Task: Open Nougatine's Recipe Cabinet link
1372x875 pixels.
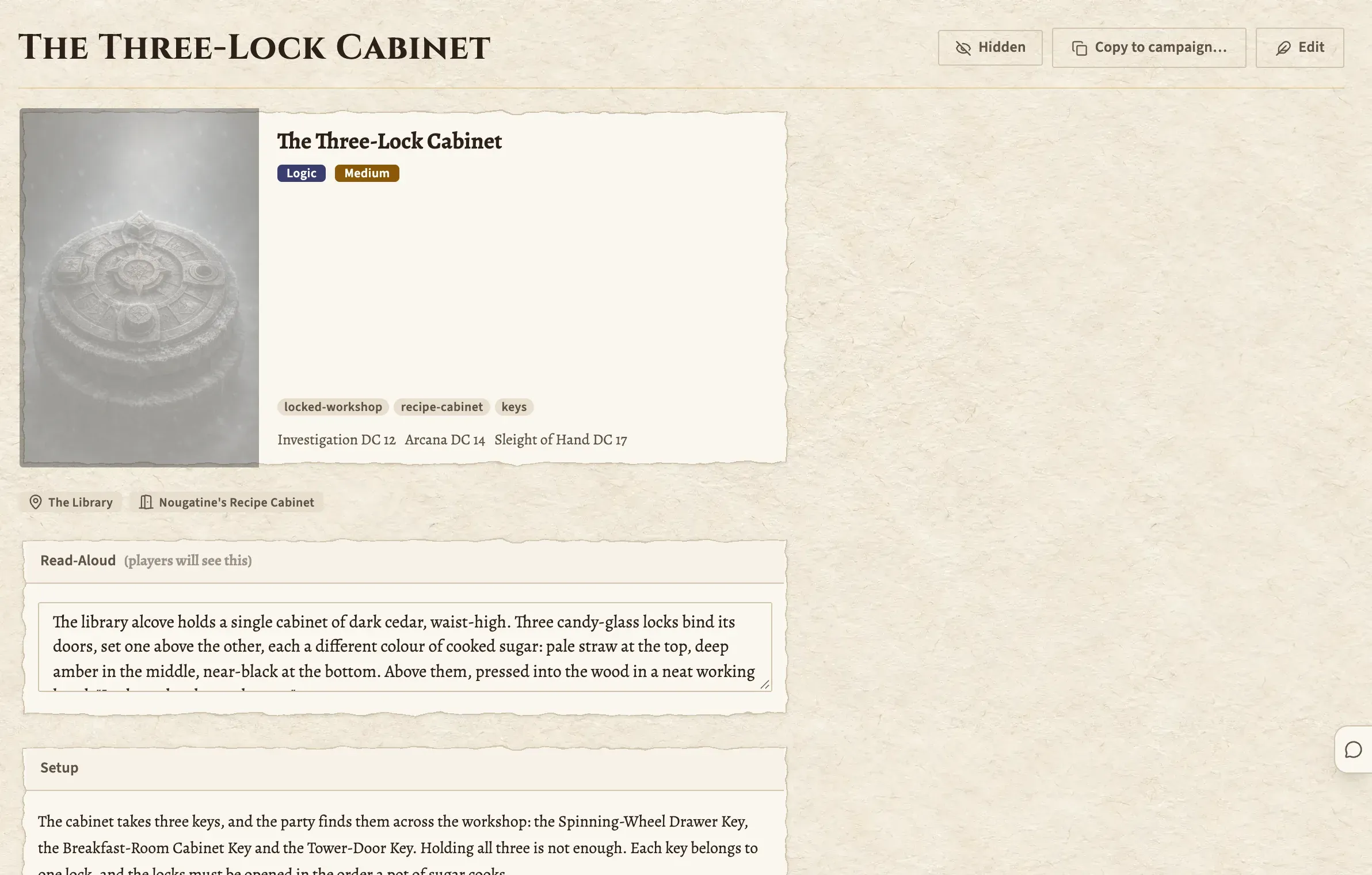Action: click(227, 502)
